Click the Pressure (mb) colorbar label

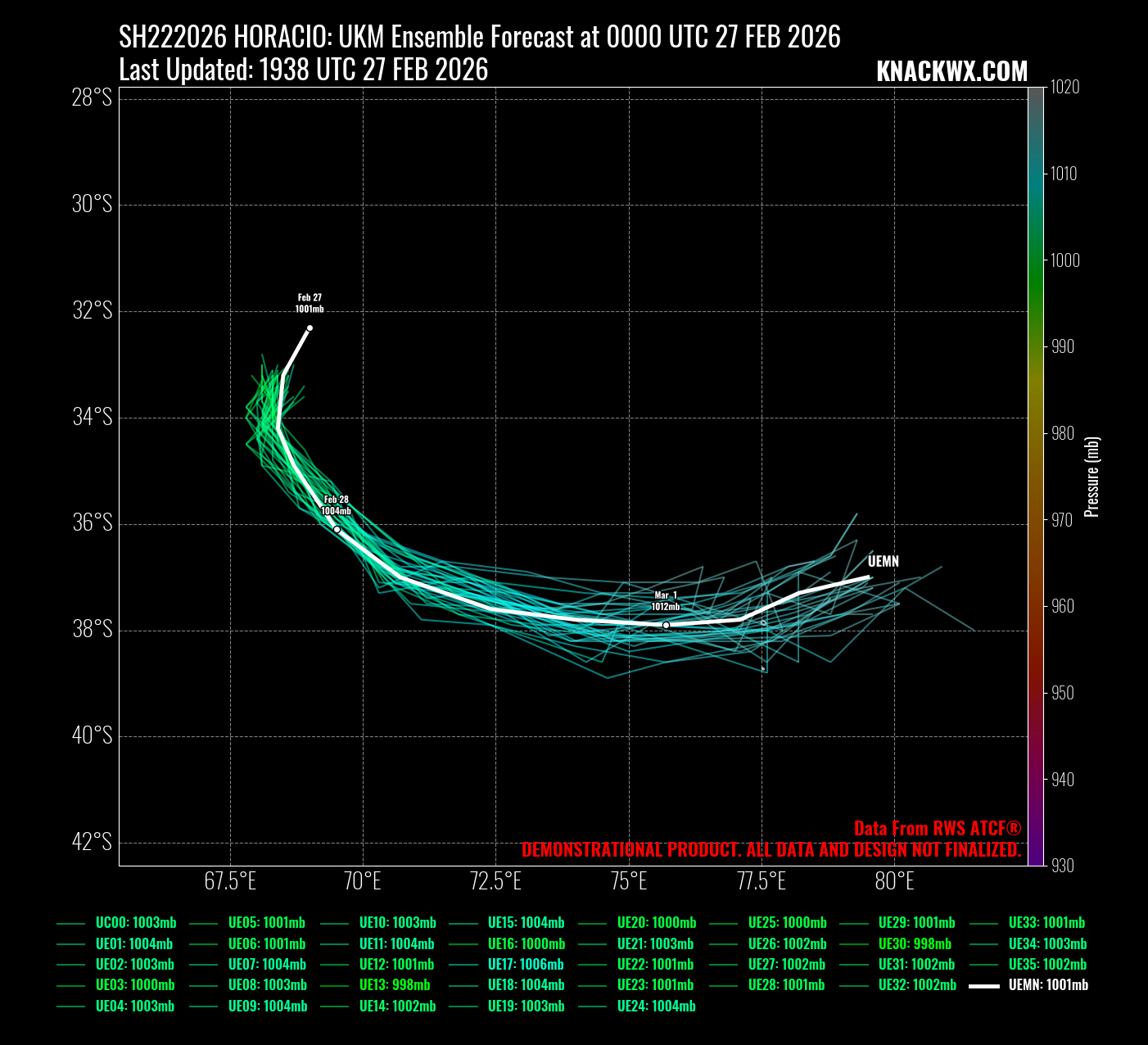click(x=1092, y=477)
